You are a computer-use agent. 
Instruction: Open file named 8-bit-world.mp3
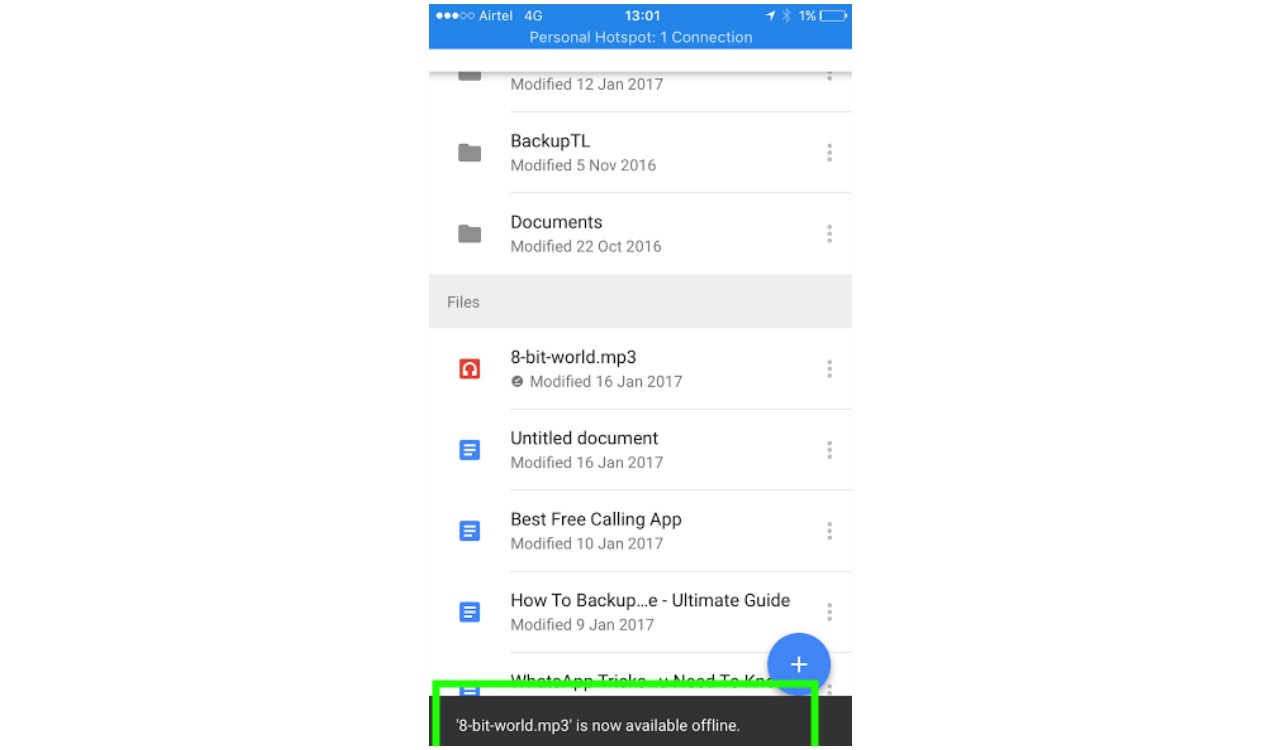coord(573,357)
